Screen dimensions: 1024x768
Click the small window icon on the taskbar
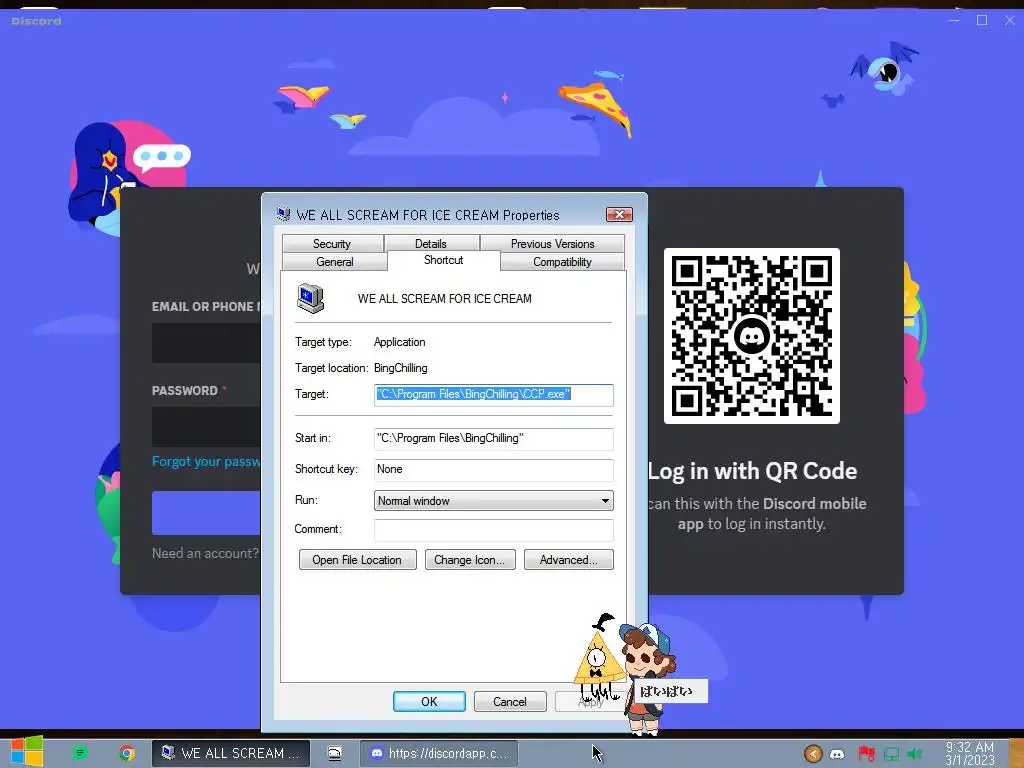pyautogui.click(x=334, y=753)
